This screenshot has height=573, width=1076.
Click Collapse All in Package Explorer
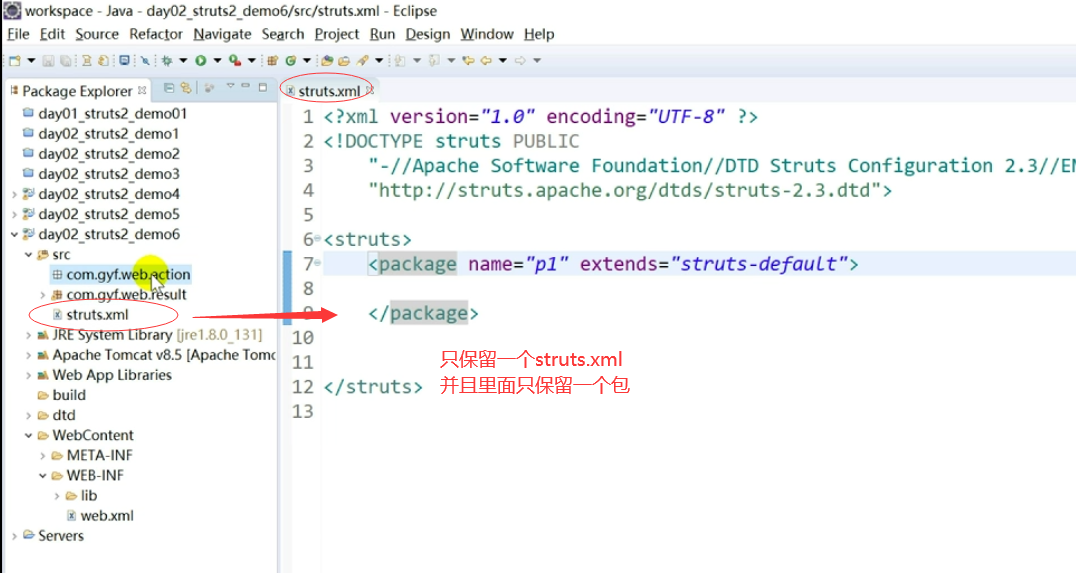[x=169, y=88]
